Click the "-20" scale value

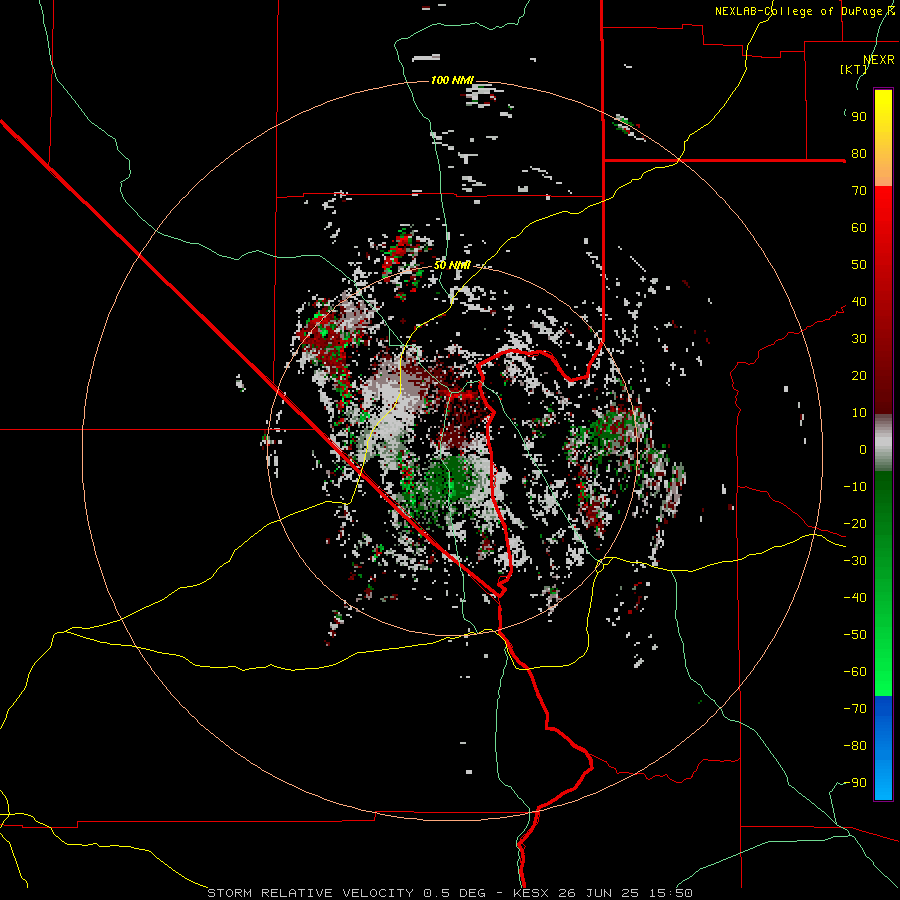click(855, 524)
